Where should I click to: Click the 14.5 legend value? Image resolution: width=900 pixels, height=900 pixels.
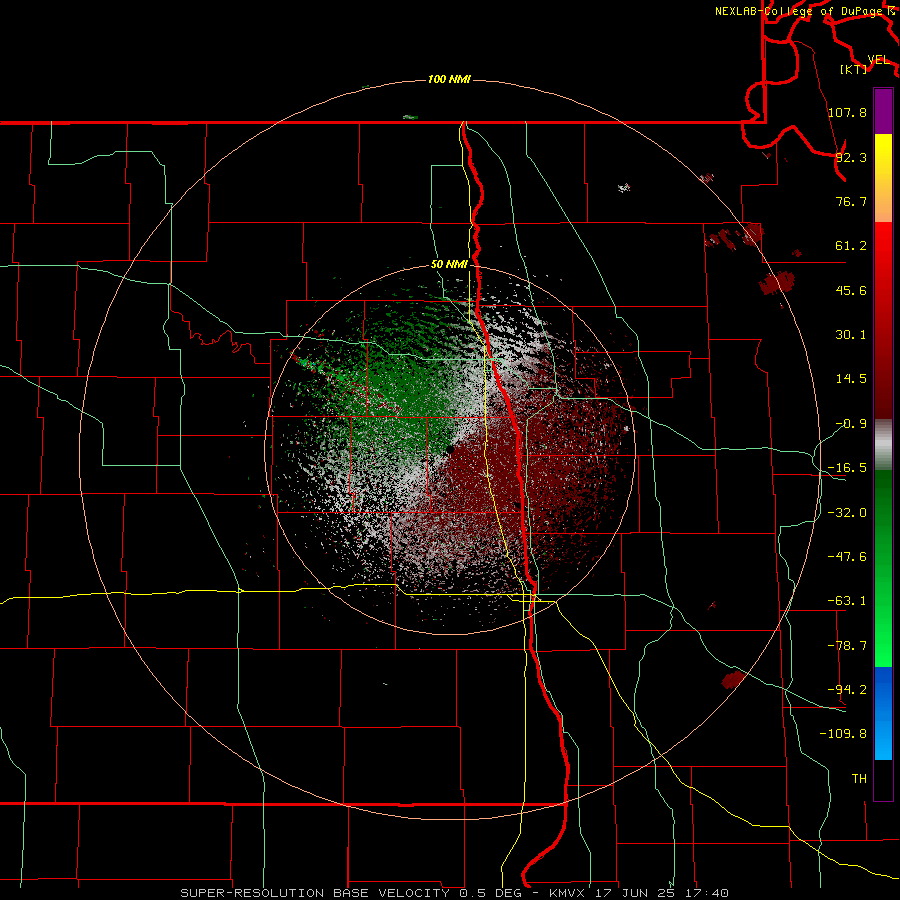coord(851,379)
